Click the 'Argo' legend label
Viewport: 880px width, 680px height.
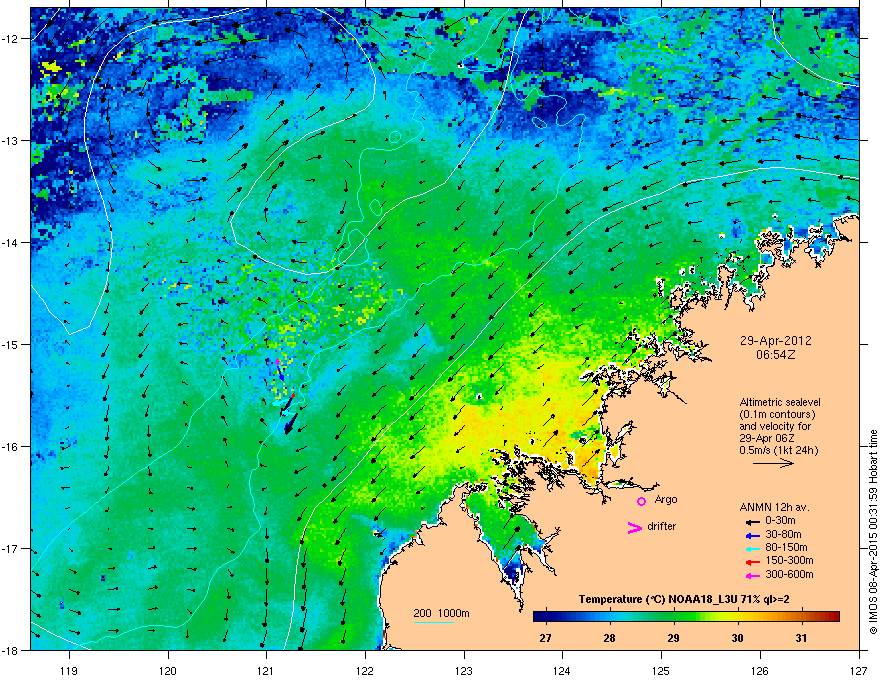point(666,500)
